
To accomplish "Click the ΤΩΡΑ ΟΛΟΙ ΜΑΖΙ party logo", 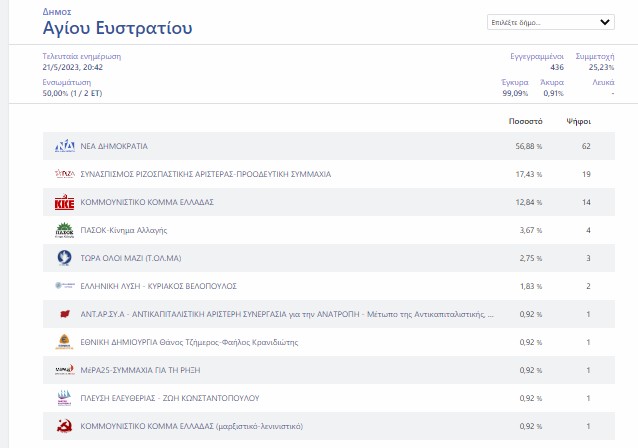I will [64, 258].
